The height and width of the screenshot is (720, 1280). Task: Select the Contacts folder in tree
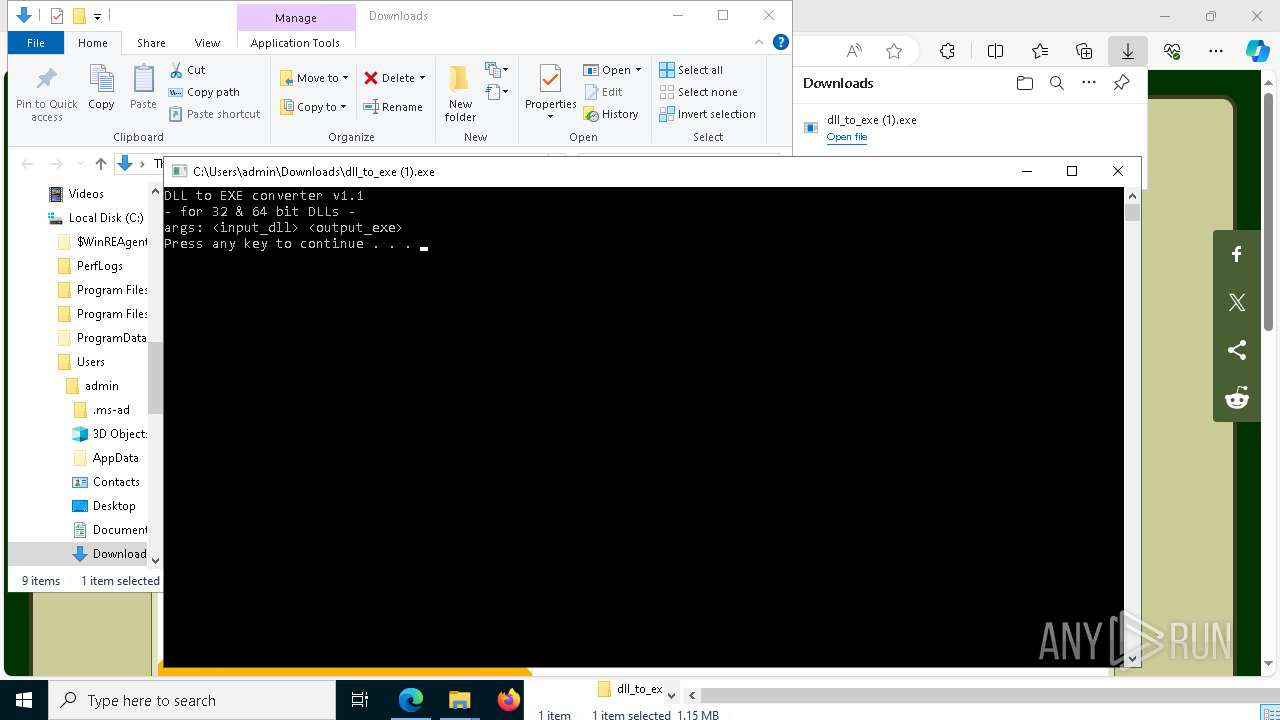[106, 482]
